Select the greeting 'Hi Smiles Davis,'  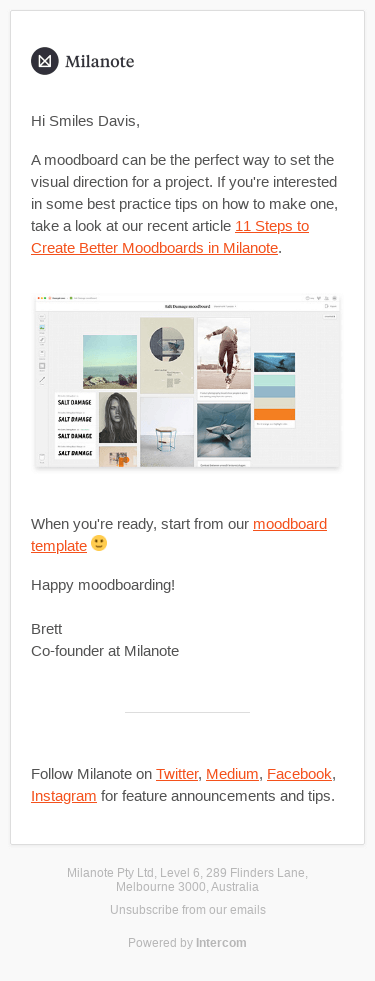pos(85,121)
